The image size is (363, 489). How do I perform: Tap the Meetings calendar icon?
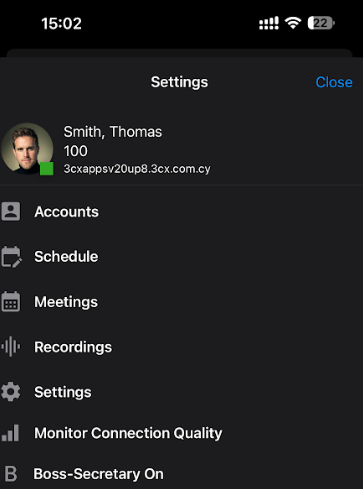pos(11,302)
